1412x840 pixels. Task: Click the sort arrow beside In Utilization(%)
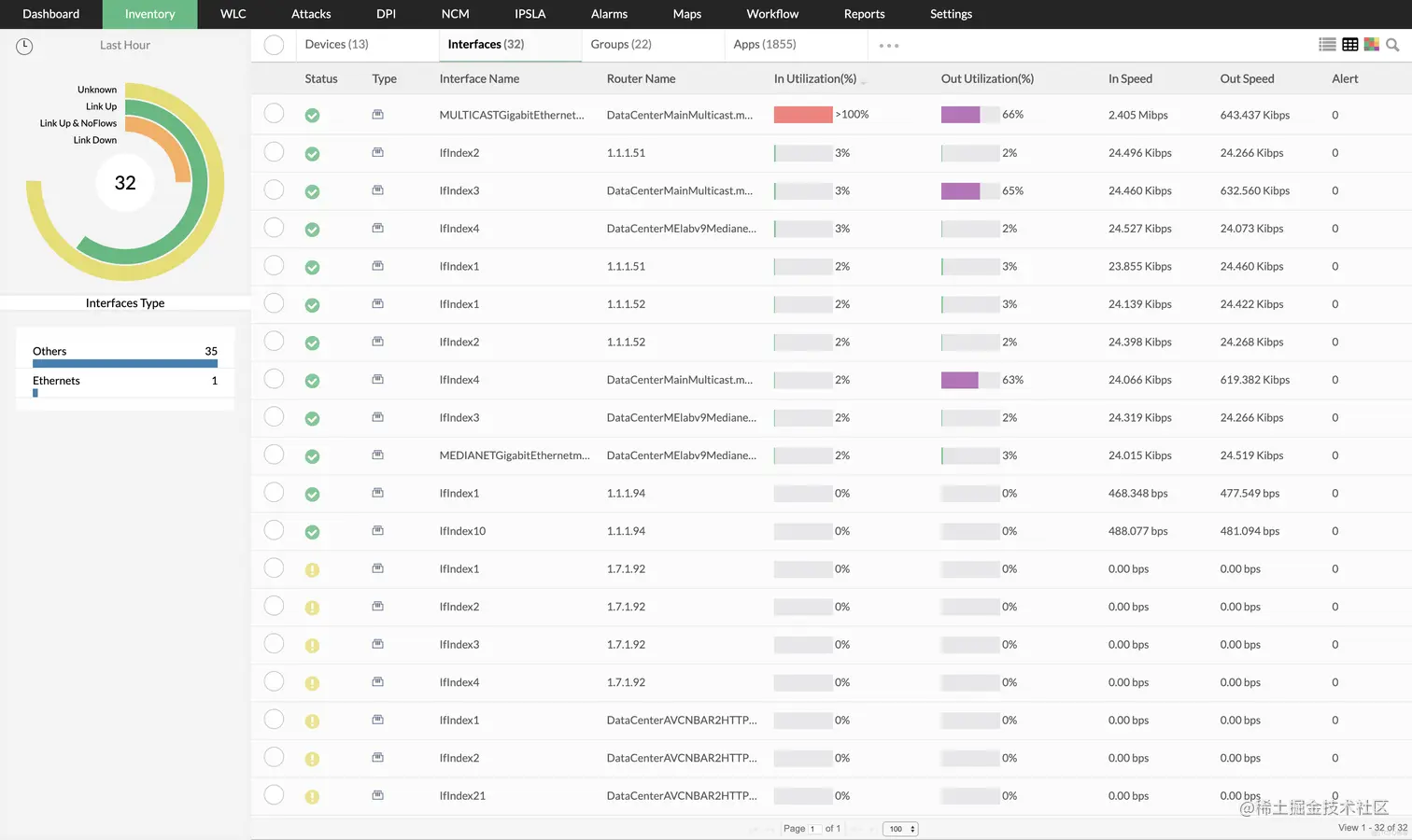863,81
